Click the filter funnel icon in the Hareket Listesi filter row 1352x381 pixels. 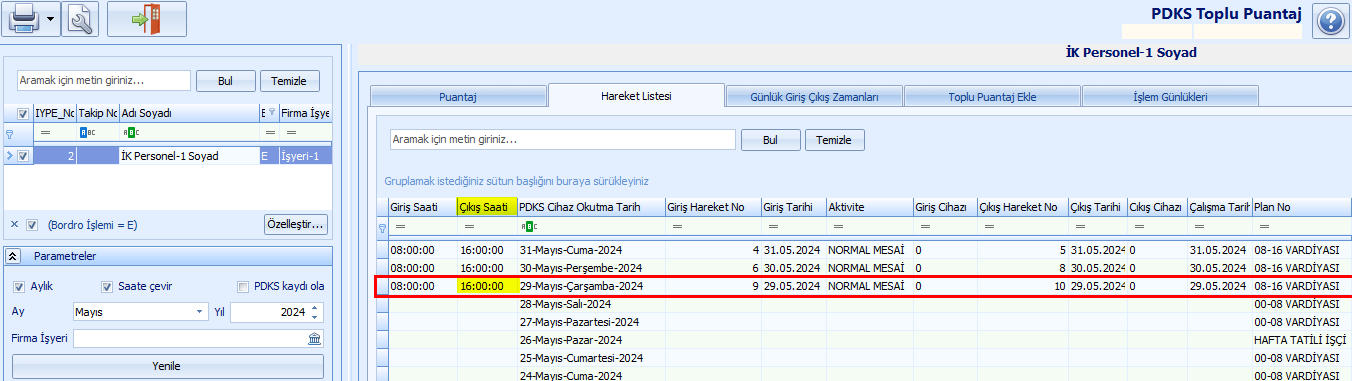pyautogui.click(x=382, y=228)
